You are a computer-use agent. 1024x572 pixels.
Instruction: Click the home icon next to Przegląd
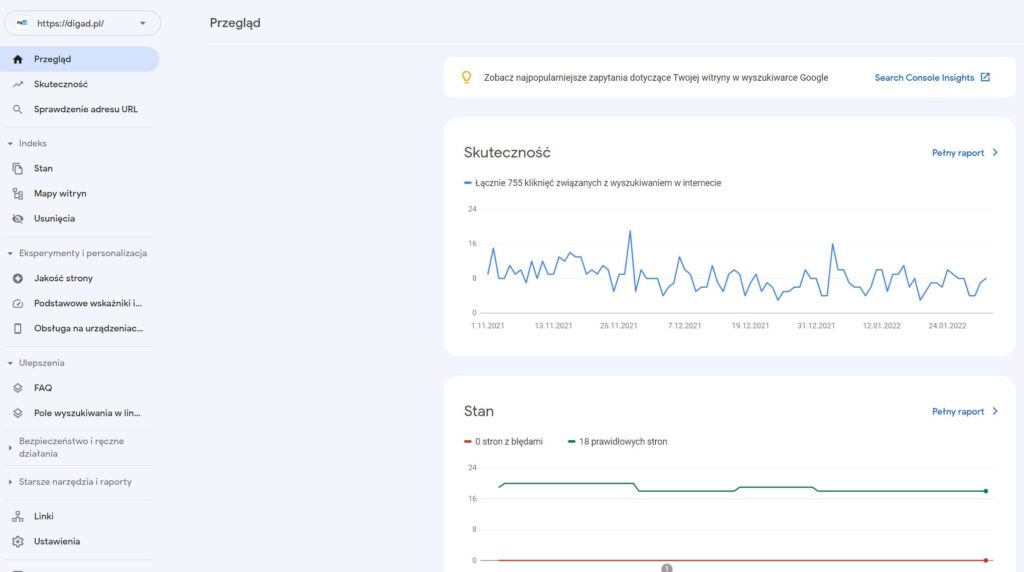18,59
